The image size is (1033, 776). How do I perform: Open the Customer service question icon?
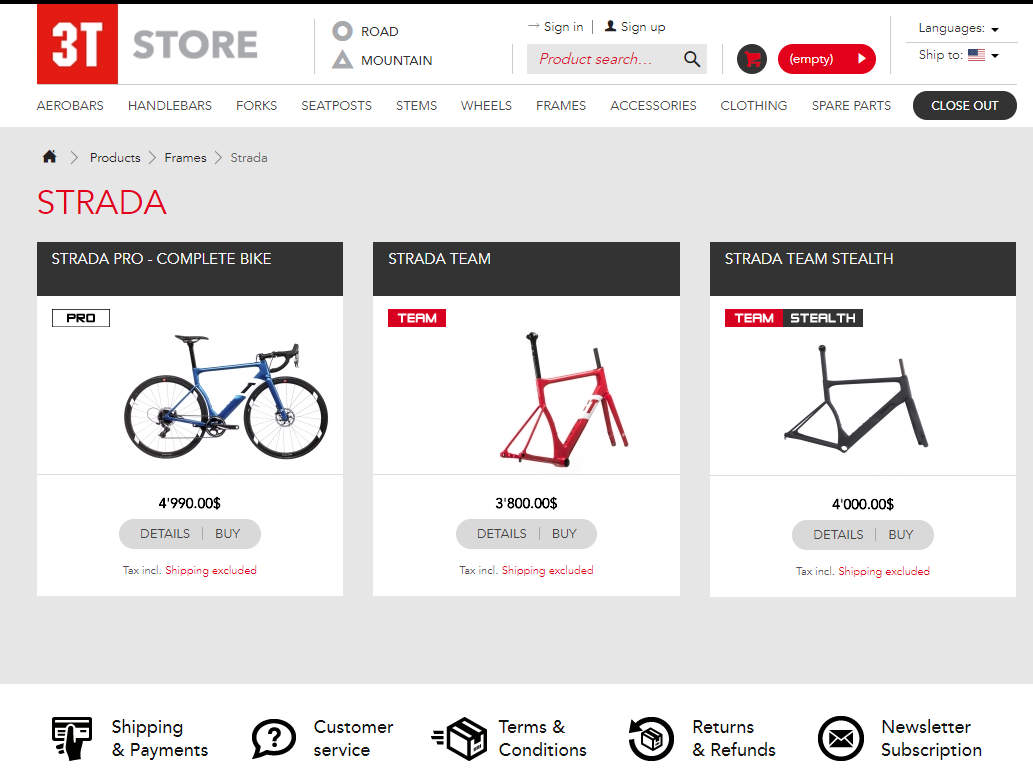pos(273,739)
